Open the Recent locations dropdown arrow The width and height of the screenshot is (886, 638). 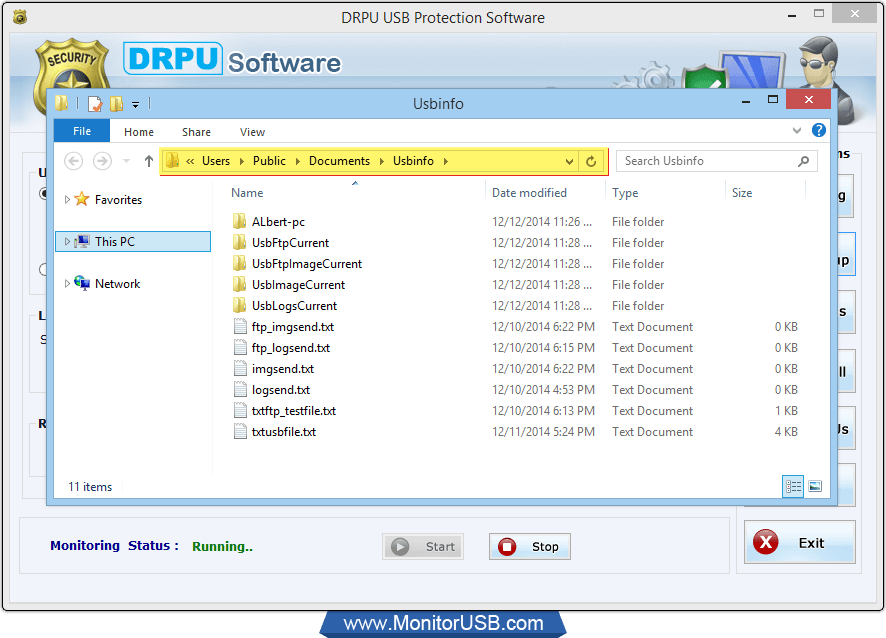point(127,161)
